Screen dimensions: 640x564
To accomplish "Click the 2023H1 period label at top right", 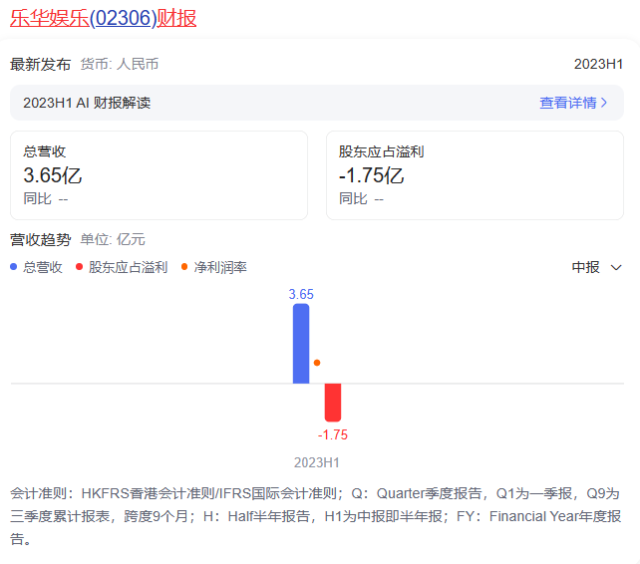I will [598, 64].
